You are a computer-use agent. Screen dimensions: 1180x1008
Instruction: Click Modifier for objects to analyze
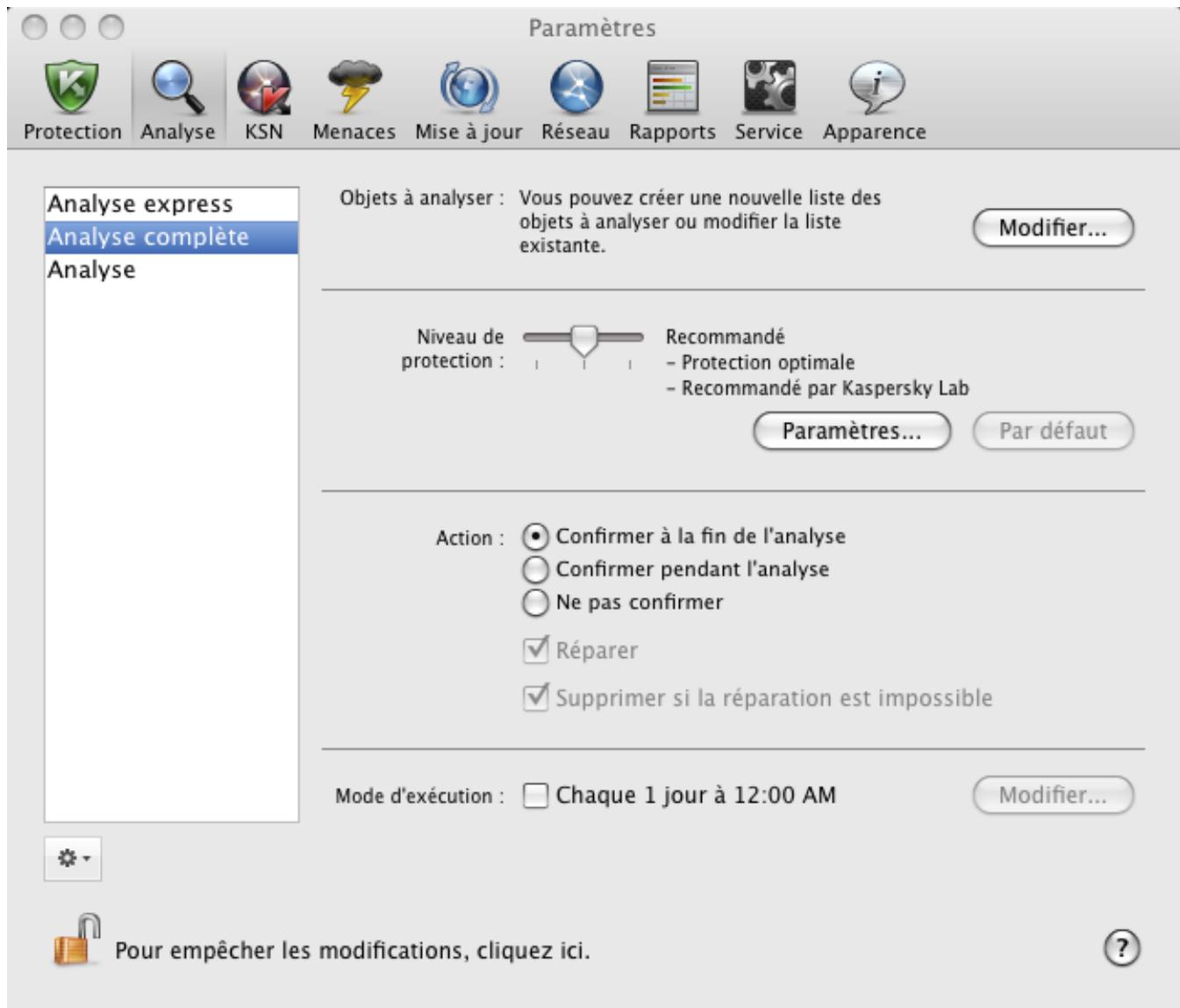pos(1052,226)
